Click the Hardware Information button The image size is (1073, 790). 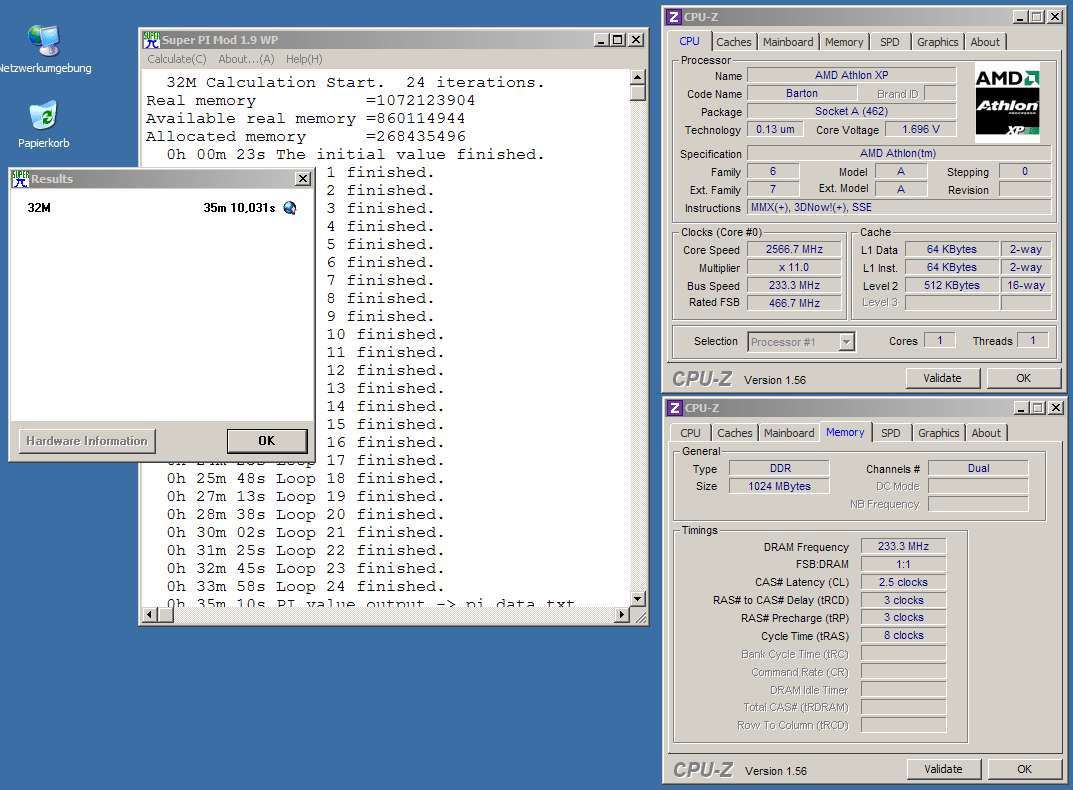click(87, 441)
